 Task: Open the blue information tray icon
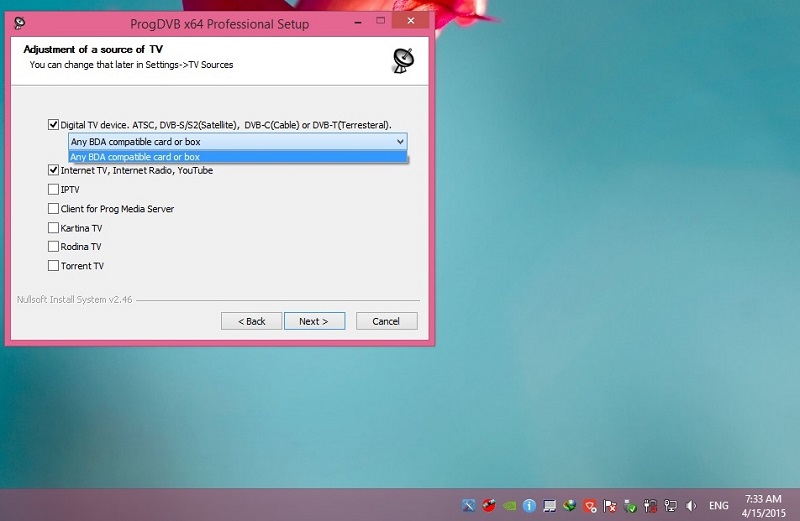[530, 505]
